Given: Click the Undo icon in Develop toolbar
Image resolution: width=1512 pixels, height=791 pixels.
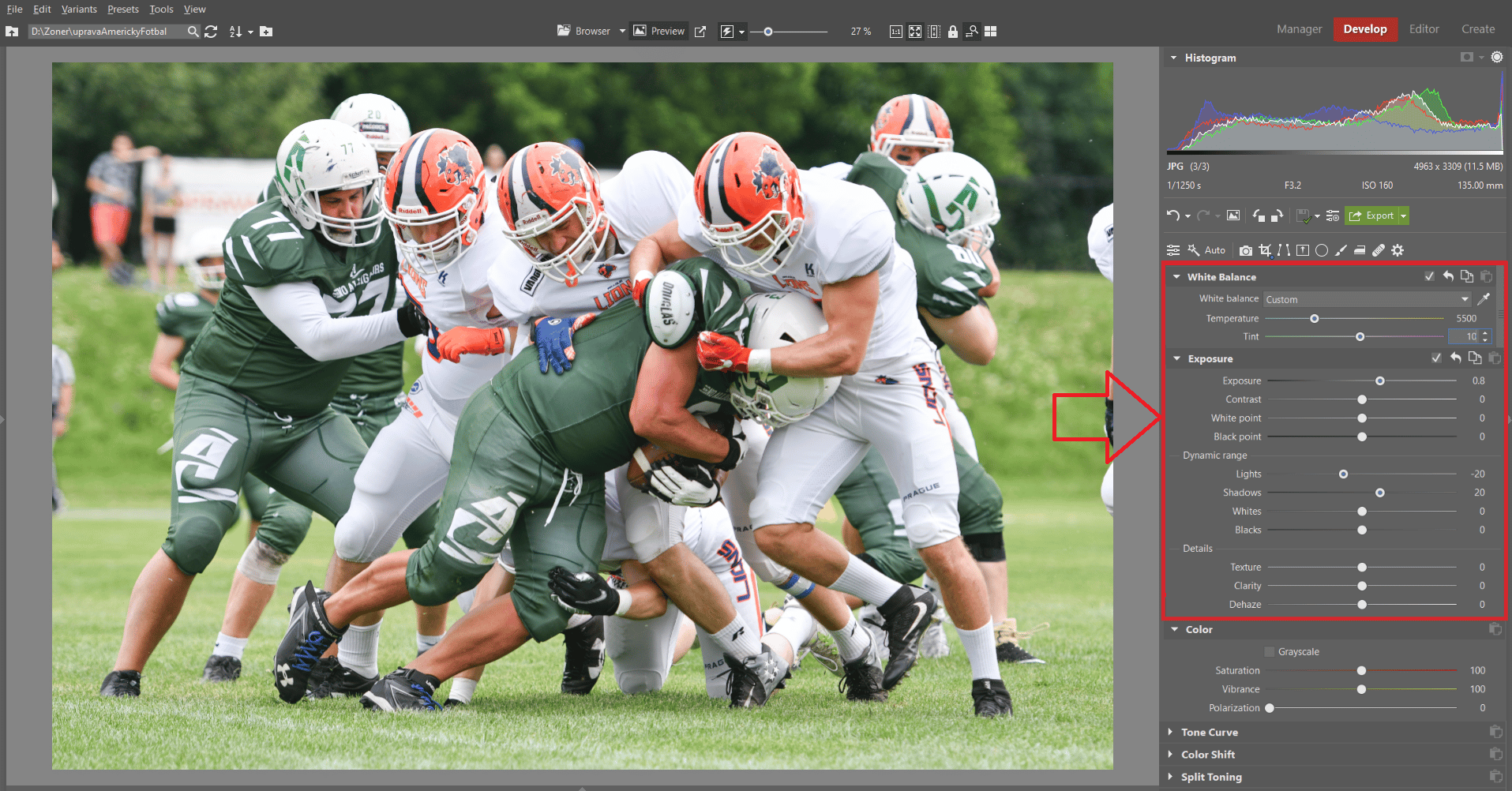Looking at the screenshot, I should 1173,216.
